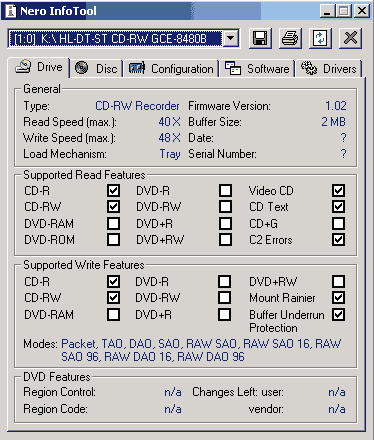The image size is (374, 440).
Task: Switch to the Drive tab
Action: click(x=39, y=67)
